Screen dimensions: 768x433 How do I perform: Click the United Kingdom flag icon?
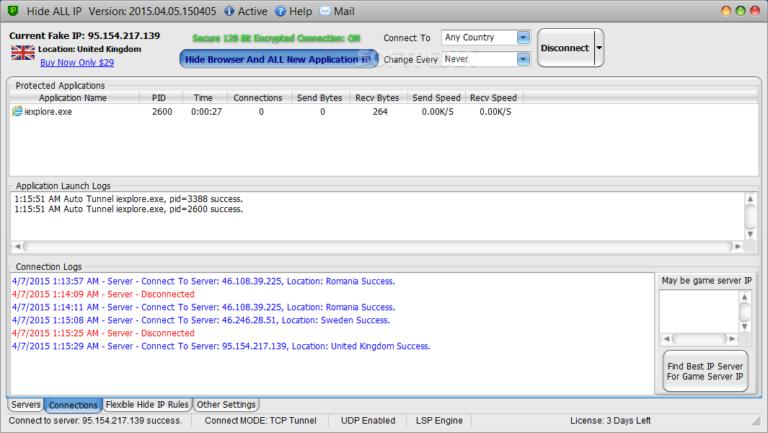[x=23, y=52]
